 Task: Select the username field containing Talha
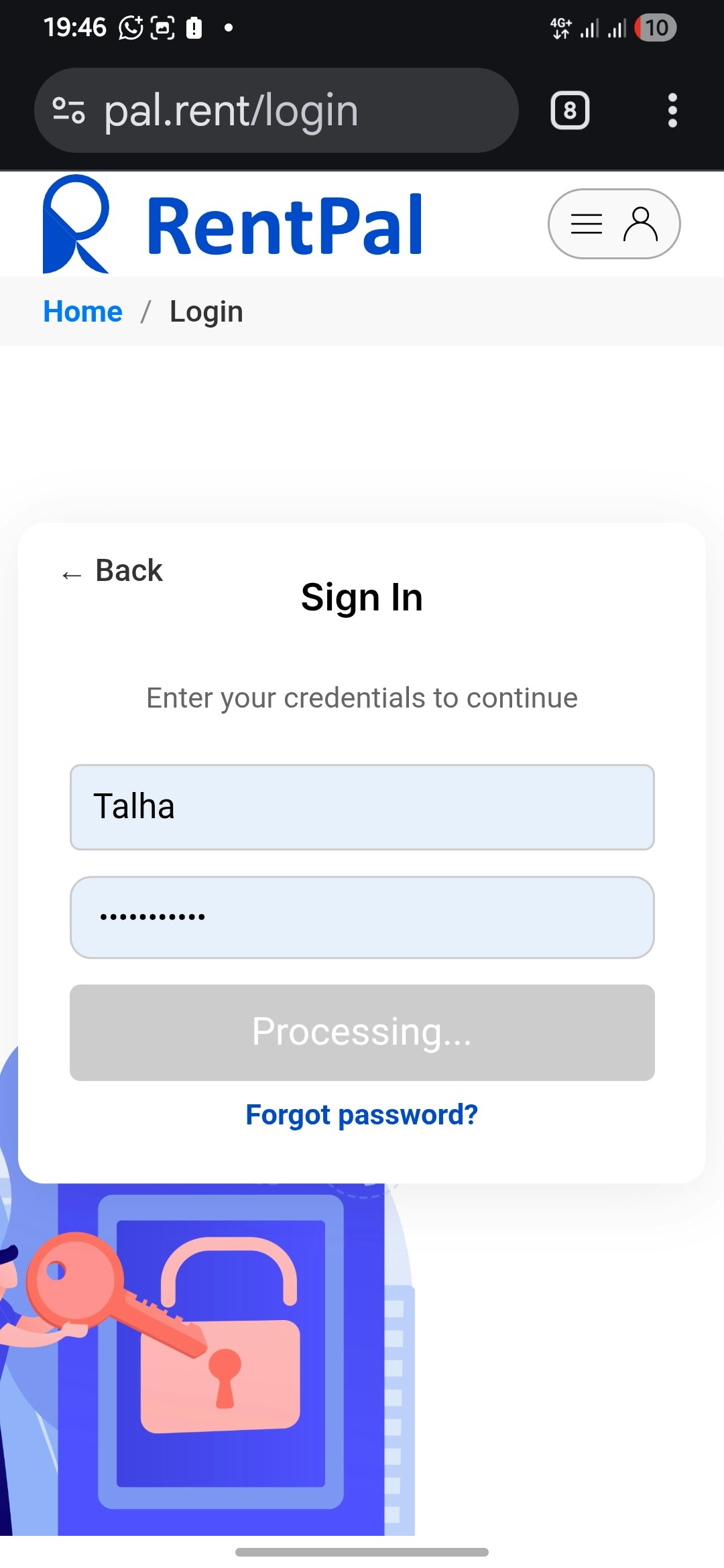362,807
